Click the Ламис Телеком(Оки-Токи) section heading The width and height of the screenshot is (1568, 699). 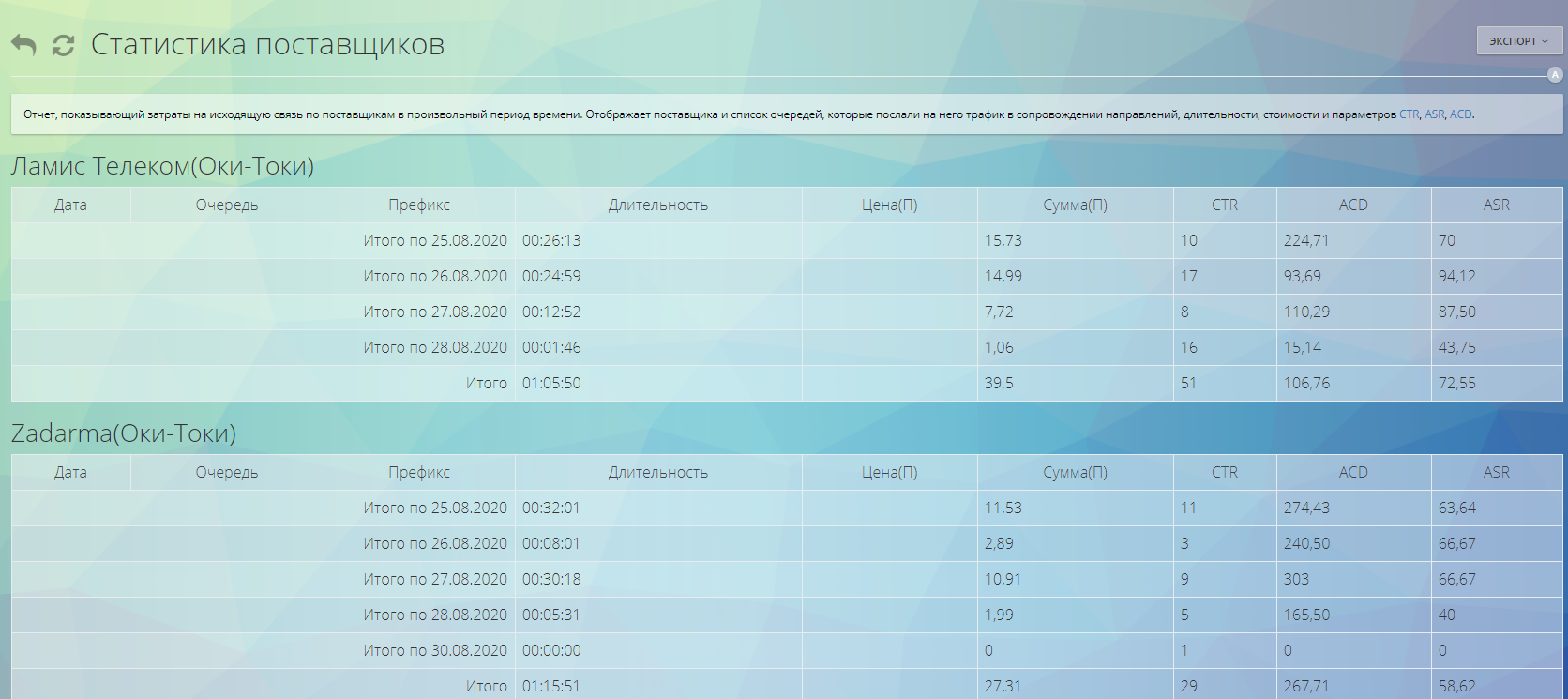click(162, 166)
